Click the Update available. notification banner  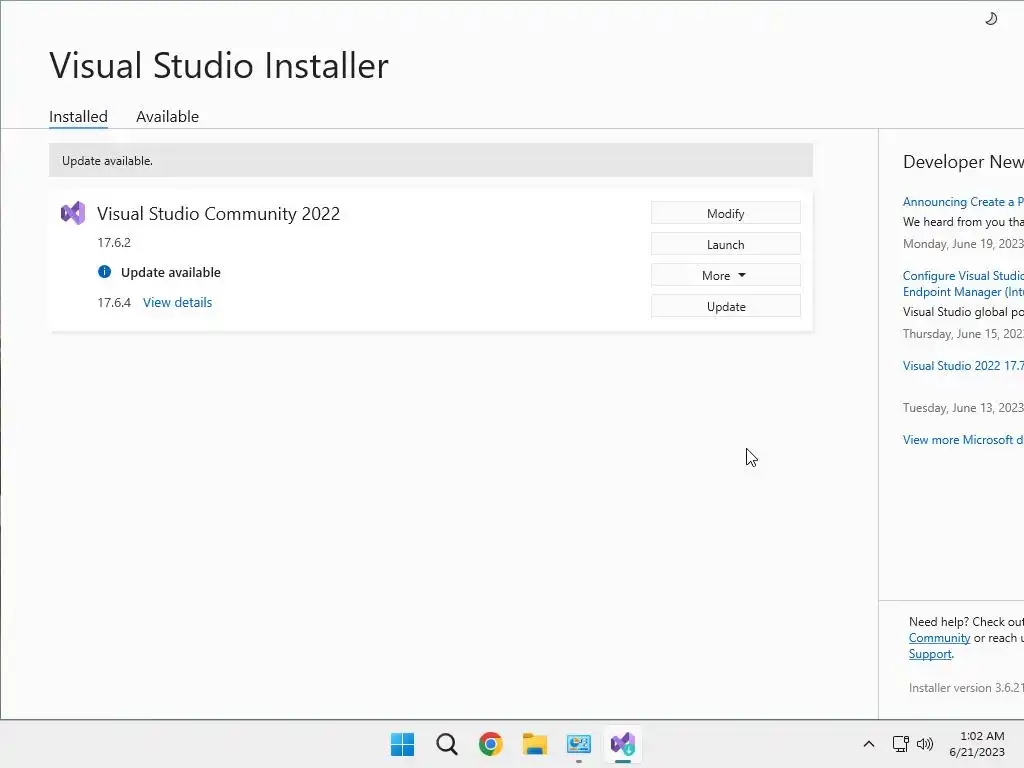430,161
